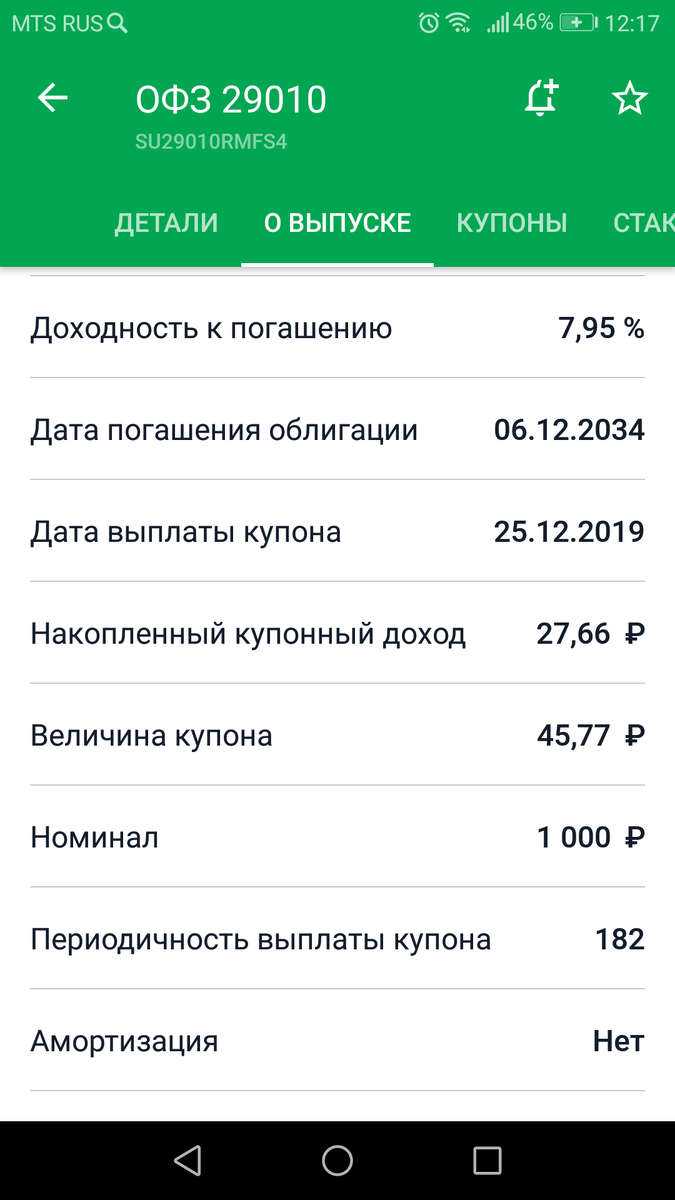Screen dimensions: 675x1200
Task: Tap the Доходность к погашению row
Action: point(337,328)
